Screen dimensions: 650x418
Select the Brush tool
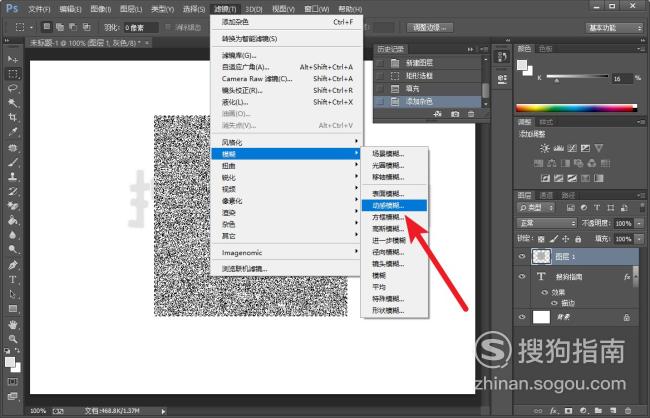(13, 162)
